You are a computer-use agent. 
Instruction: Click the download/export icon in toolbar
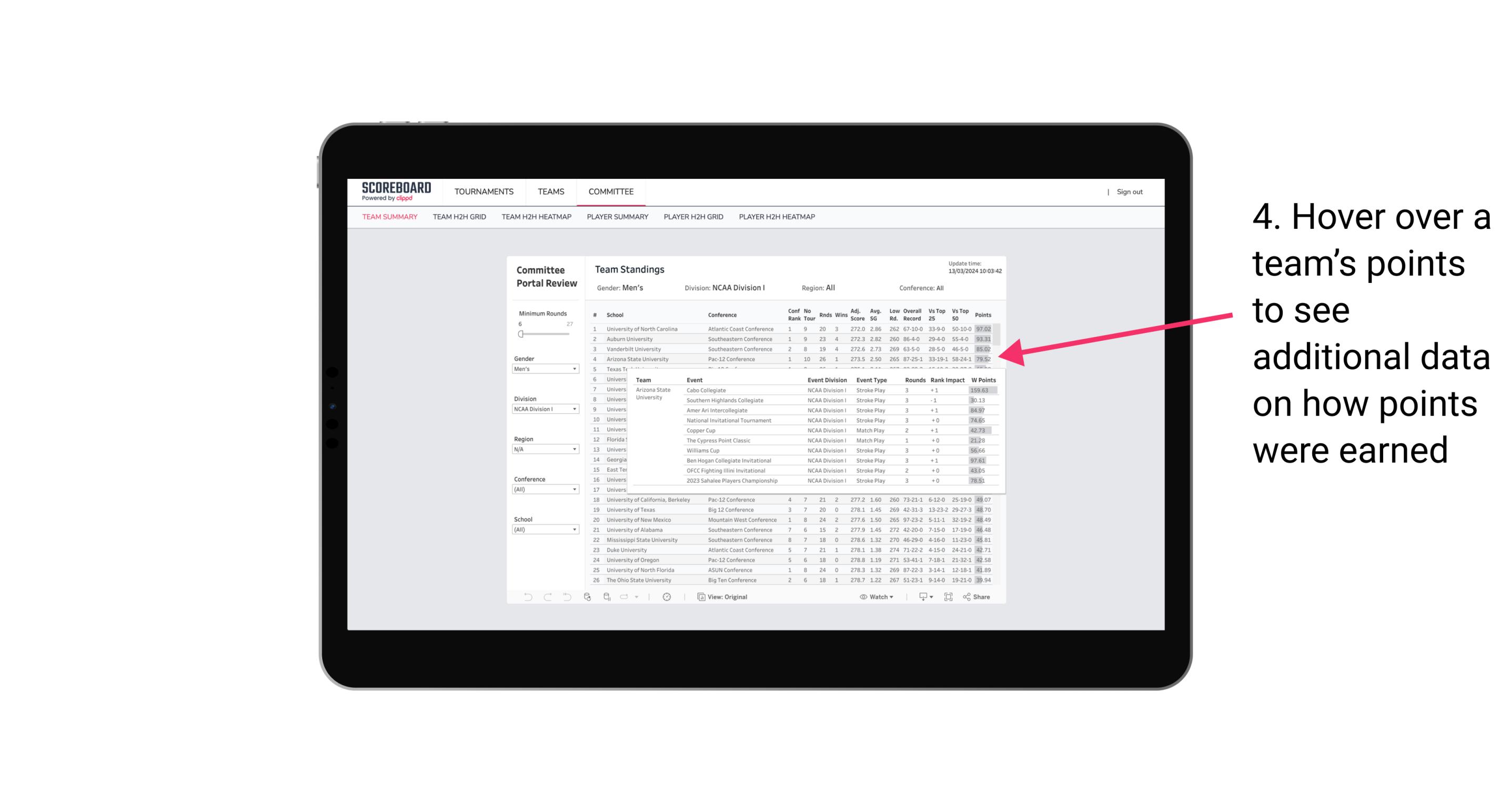920,597
